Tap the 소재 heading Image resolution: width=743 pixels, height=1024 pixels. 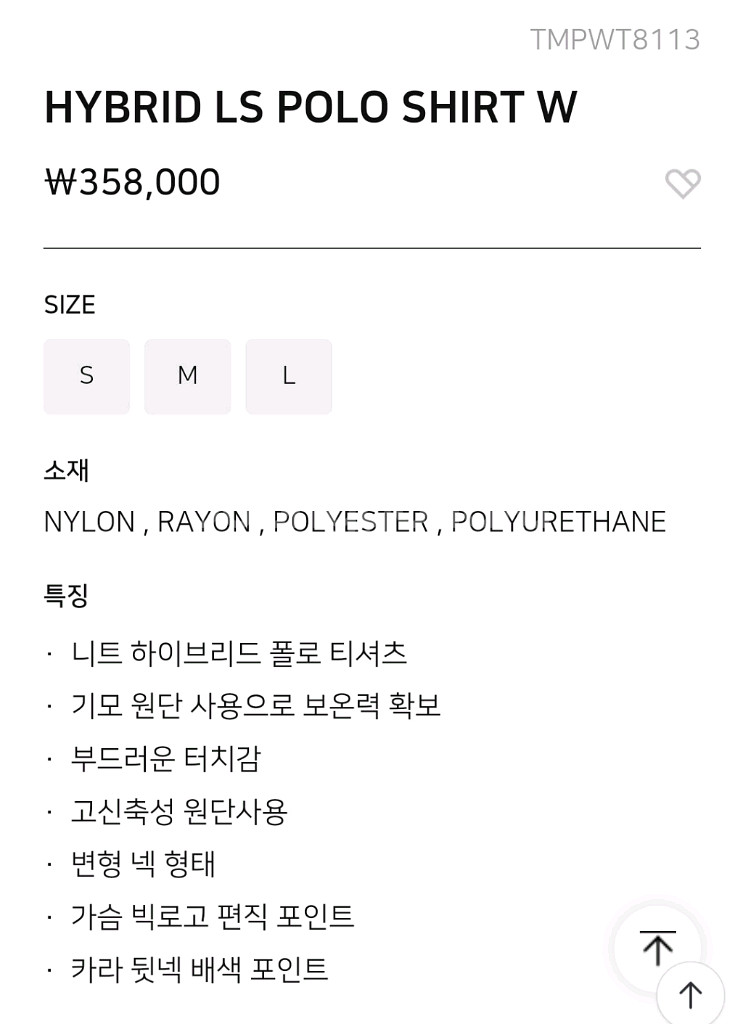[66, 470]
